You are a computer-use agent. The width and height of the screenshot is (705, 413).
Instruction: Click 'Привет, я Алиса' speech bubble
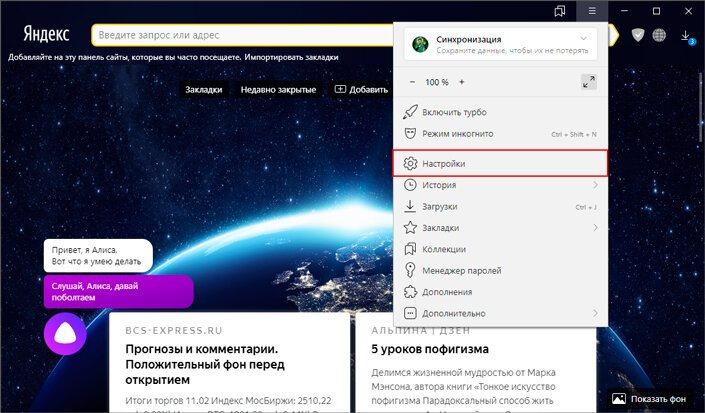(98, 256)
